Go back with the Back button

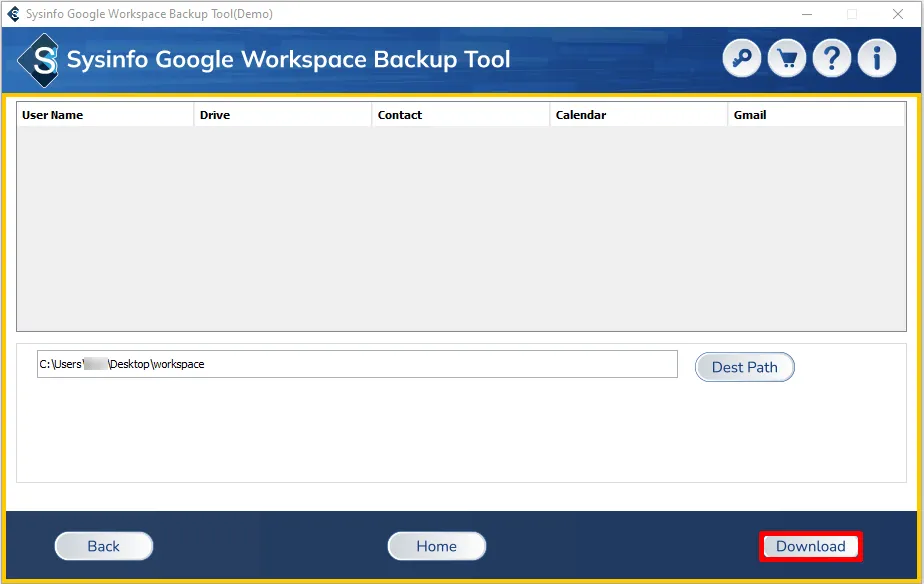(104, 546)
